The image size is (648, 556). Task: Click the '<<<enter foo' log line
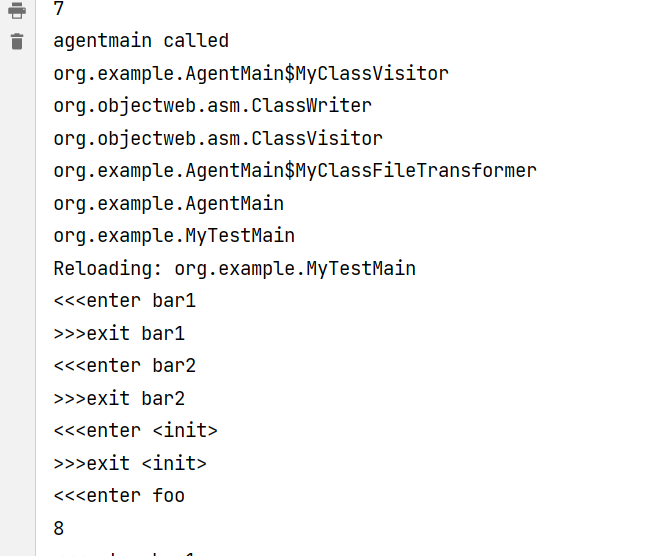119,496
